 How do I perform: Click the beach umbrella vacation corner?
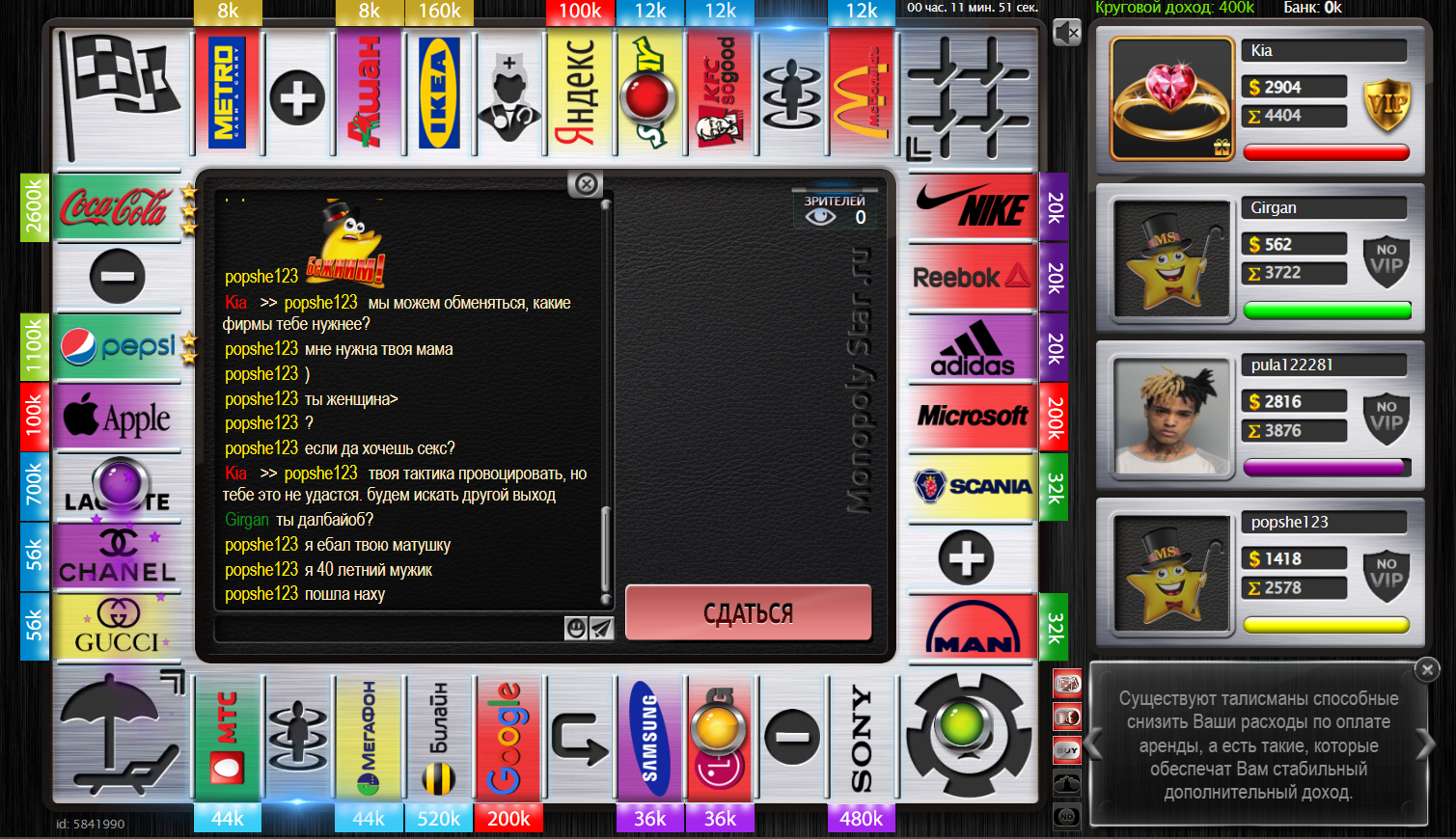pyautogui.click(x=120, y=737)
